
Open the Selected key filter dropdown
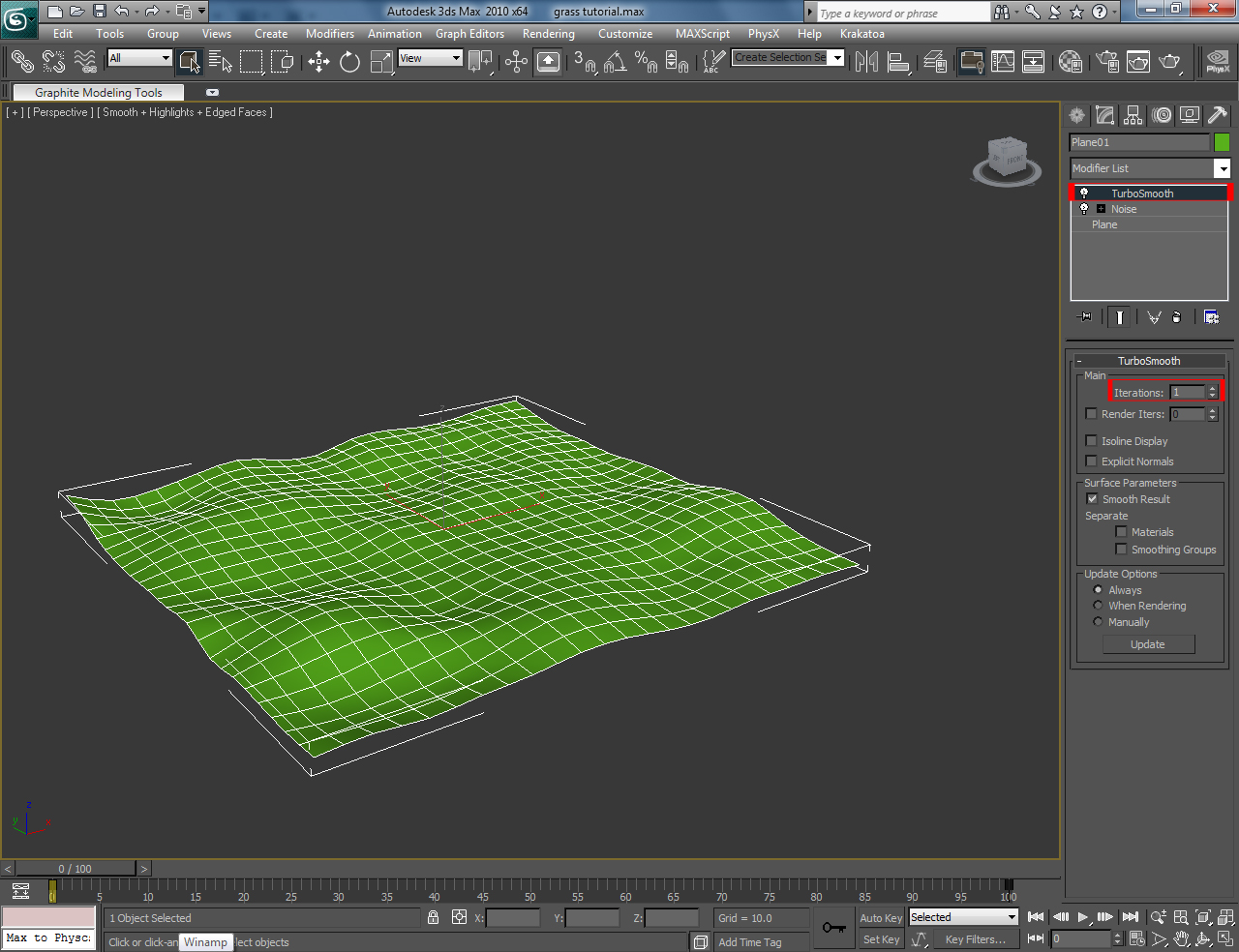[x=1012, y=917]
